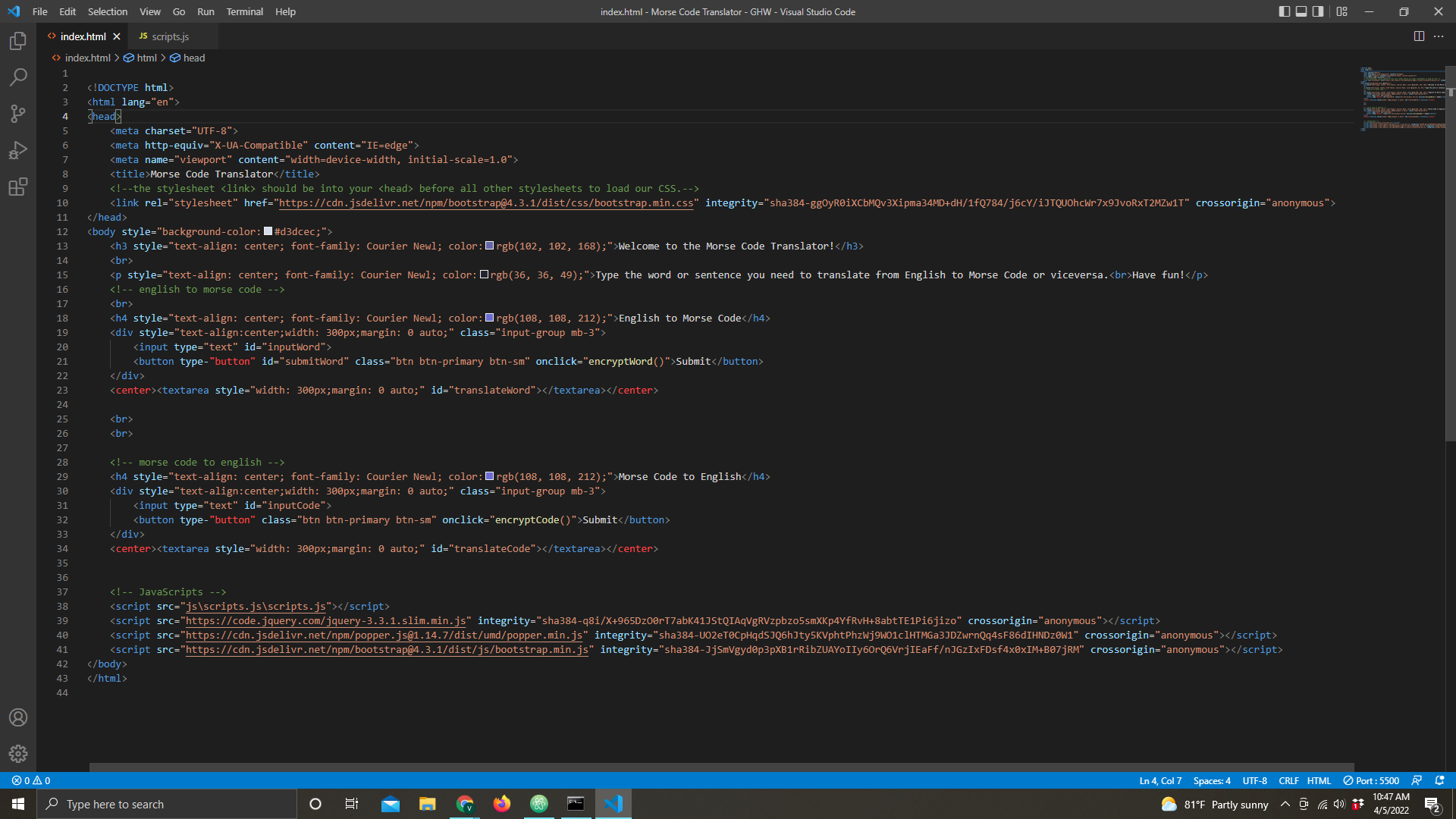This screenshot has width=1456, height=819.
Task: Open the Accounts icon in the activity bar
Action: pos(18,717)
